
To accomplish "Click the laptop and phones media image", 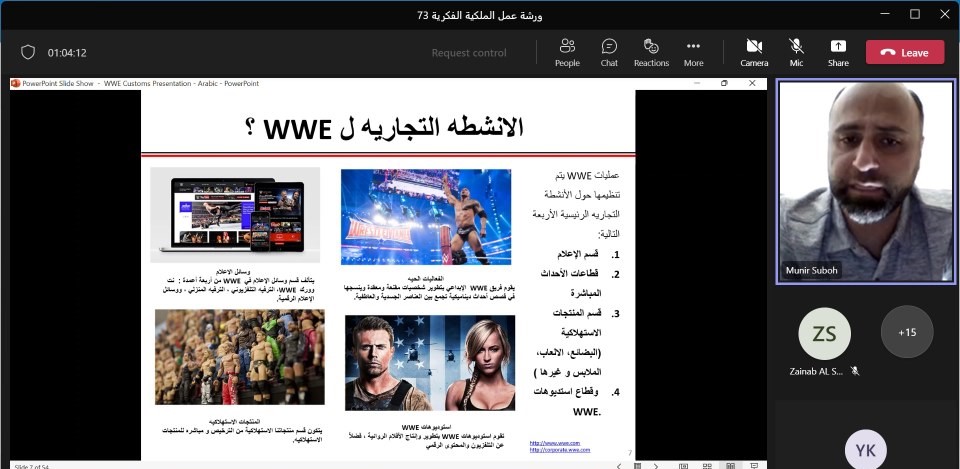I will [x=235, y=215].
